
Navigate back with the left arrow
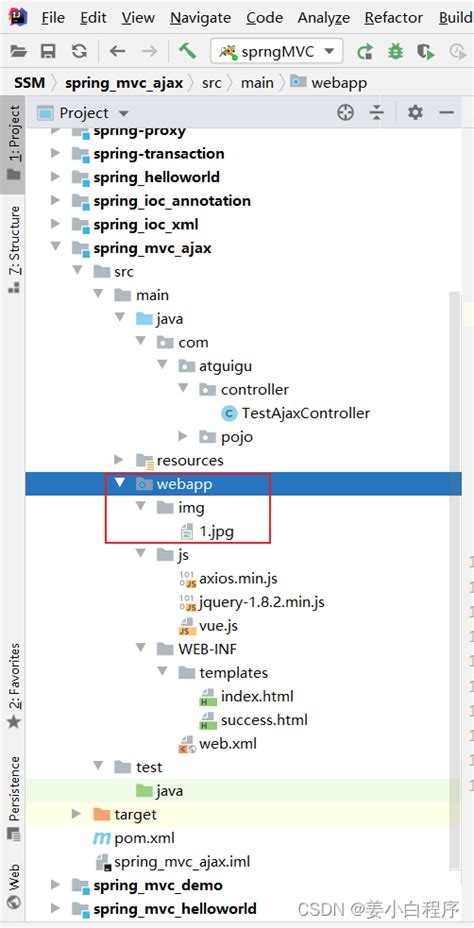pyautogui.click(x=118, y=51)
